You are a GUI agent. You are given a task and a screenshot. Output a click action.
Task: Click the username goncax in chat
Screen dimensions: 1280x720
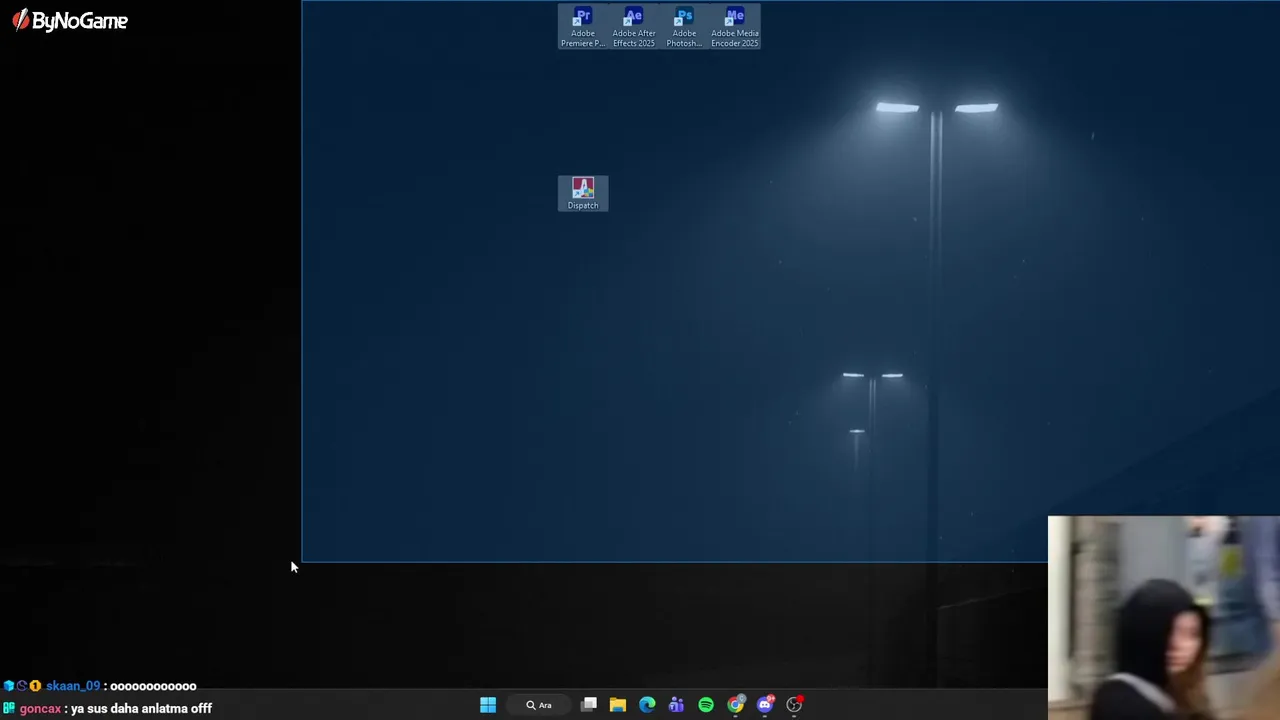tap(40, 708)
